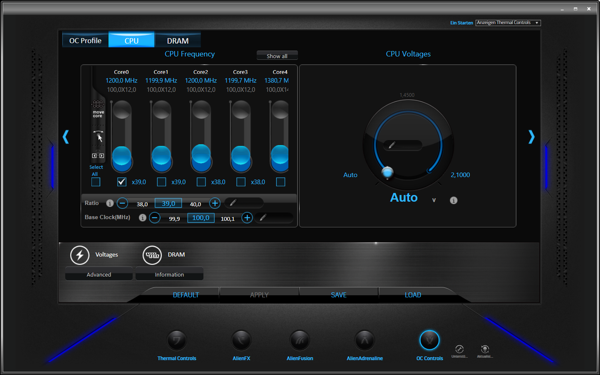The width and height of the screenshot is (600, 375).
Task: Select base clock value 100,1
Action: (228, 219)
